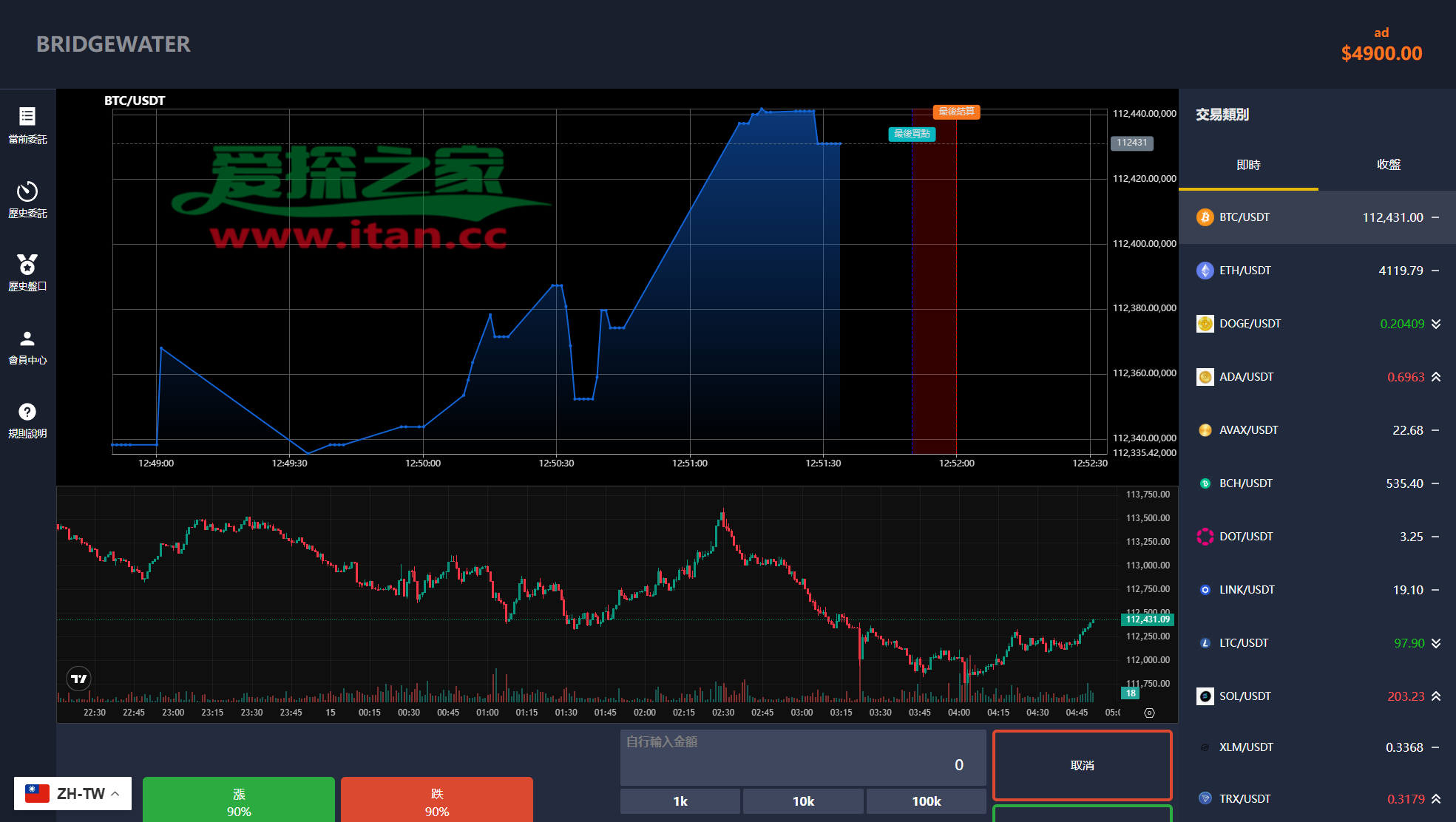Image resolution: width=1456 pixels, height=822 pixels.
Task: Select the 10k quick amount
Action: pos(803,801)
